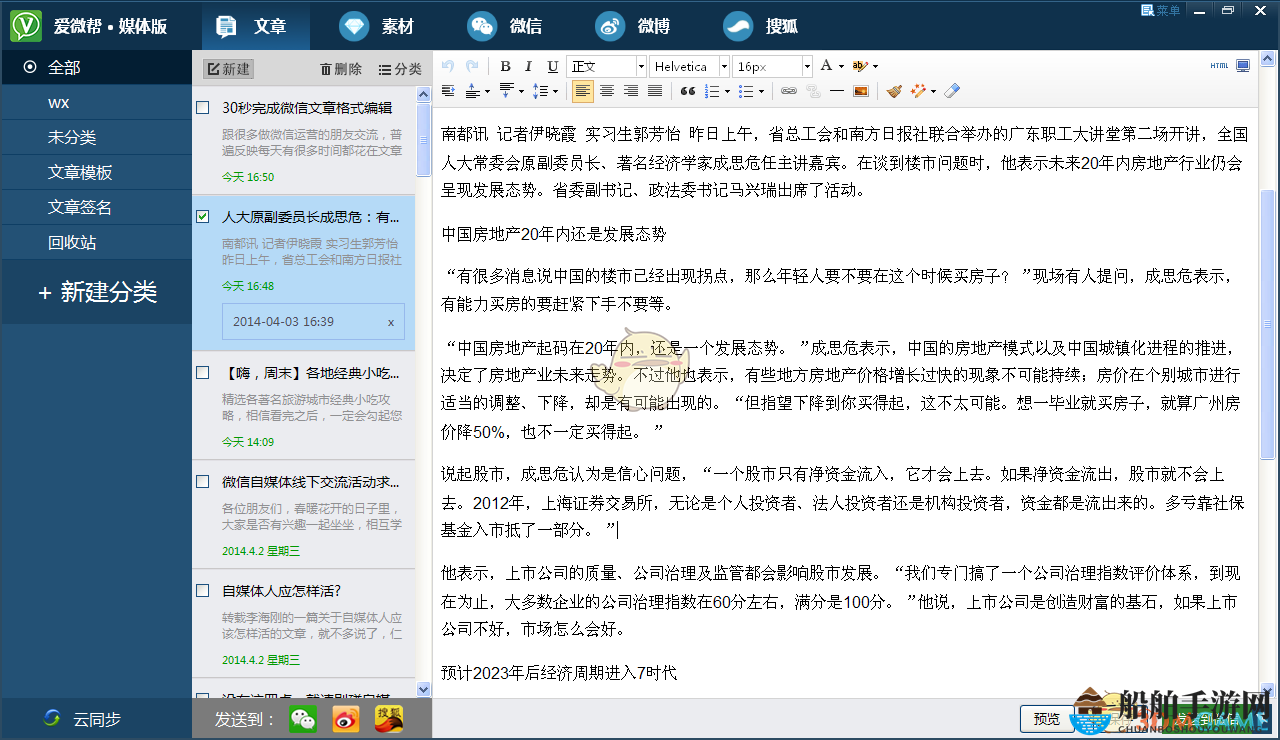1280x740 pixels.
Task: Toggle underline formatting
Action: [x=553, y=66]
